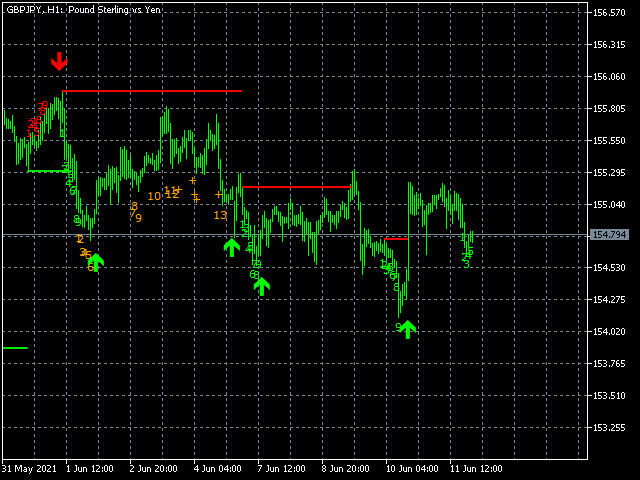Click the 155.550 price axis label
The width and height of the screenshot is (640, 480).
tap(609, 140)
